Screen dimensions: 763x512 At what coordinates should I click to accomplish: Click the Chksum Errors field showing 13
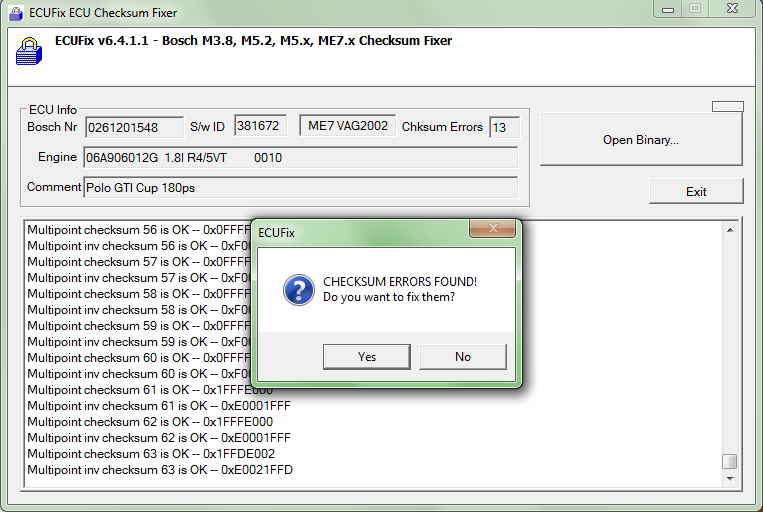(x=505, y=128)
